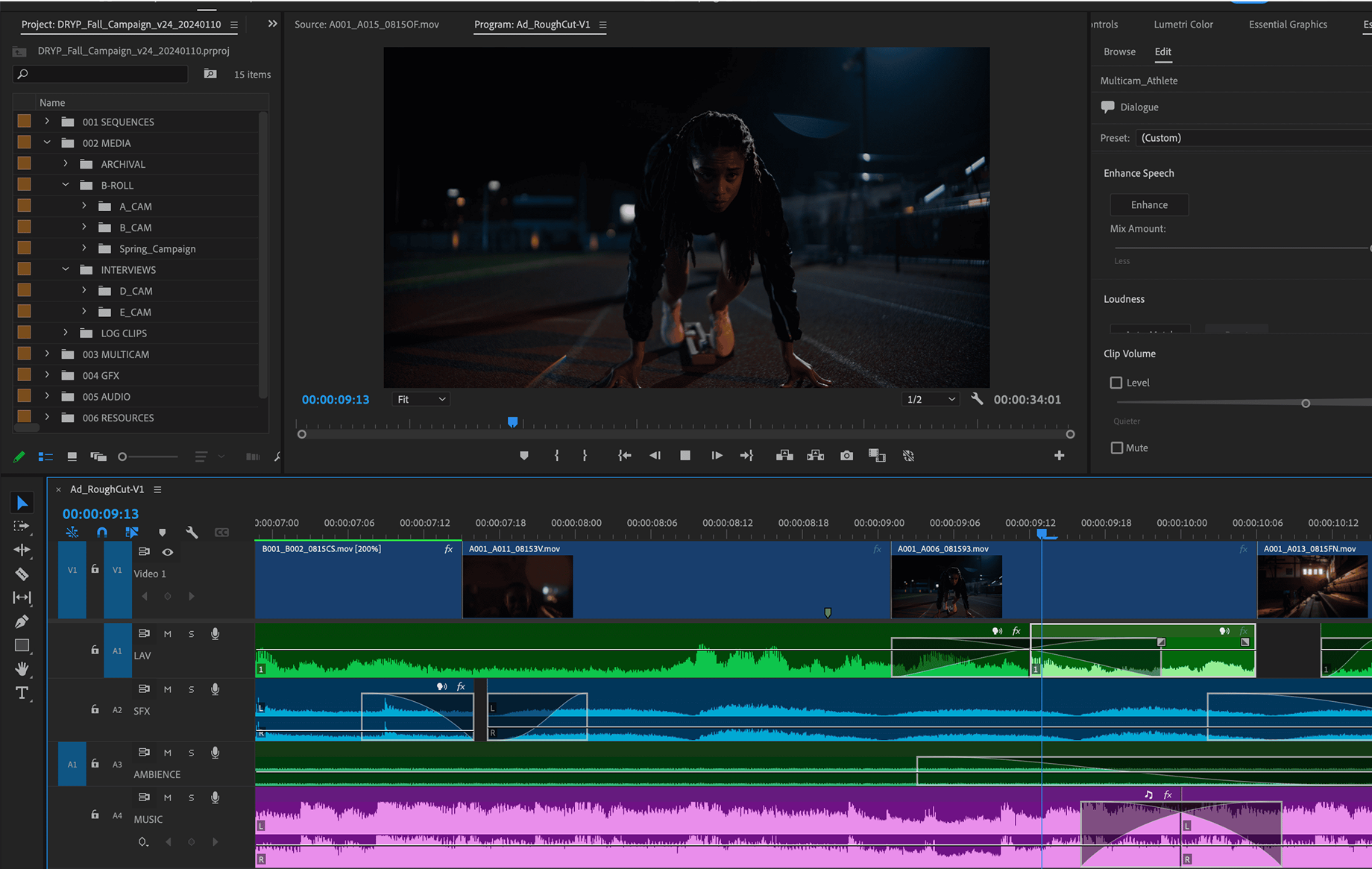This screenshot has width=1372, height=869.
Task: Collapse the B-ROLL bin
Action: [x=66, y=184]
